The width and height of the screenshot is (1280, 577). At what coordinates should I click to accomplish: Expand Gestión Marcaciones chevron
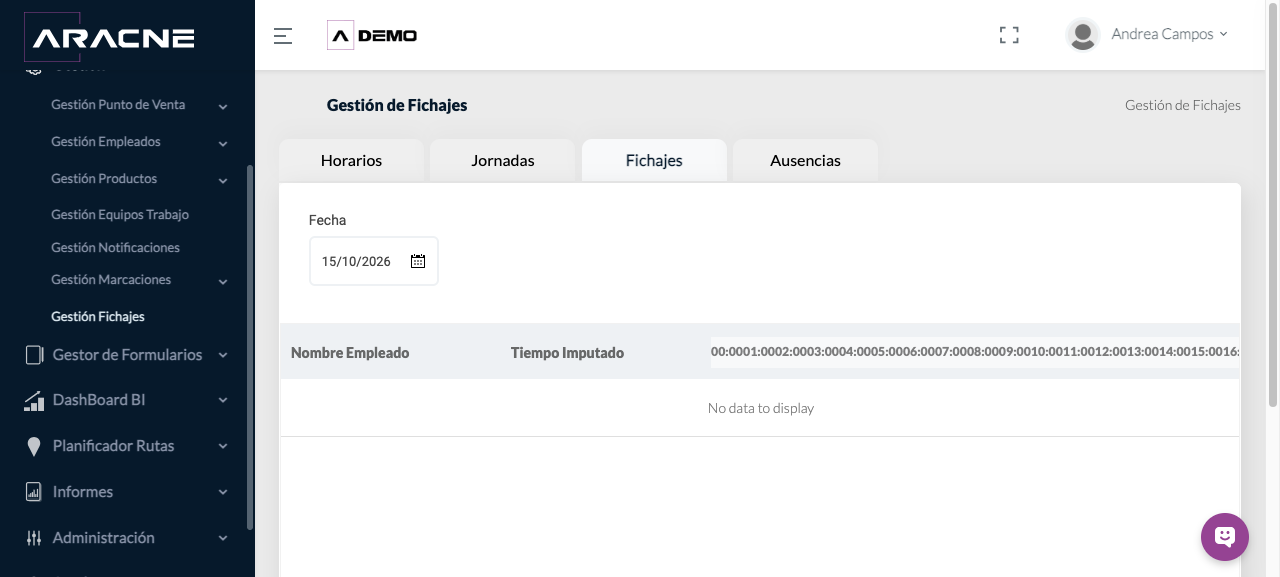(223, 281)
